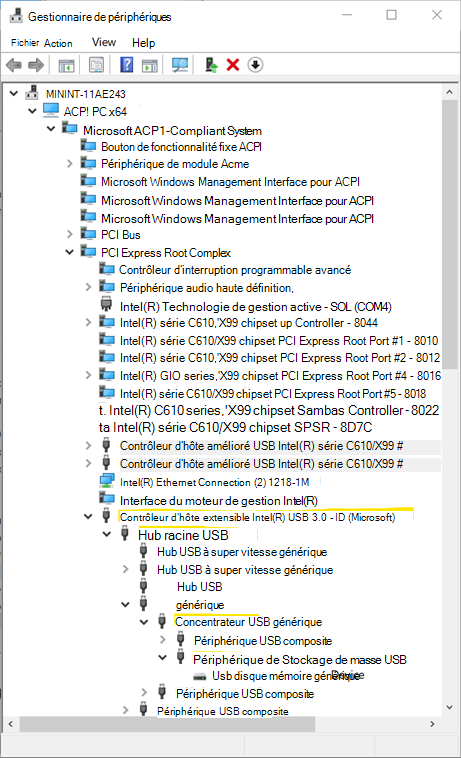Collapse Microsoft ACPI-Compliant System node
Image resolution: width=461 pixels, height=758 pixels.
point(51,129)
